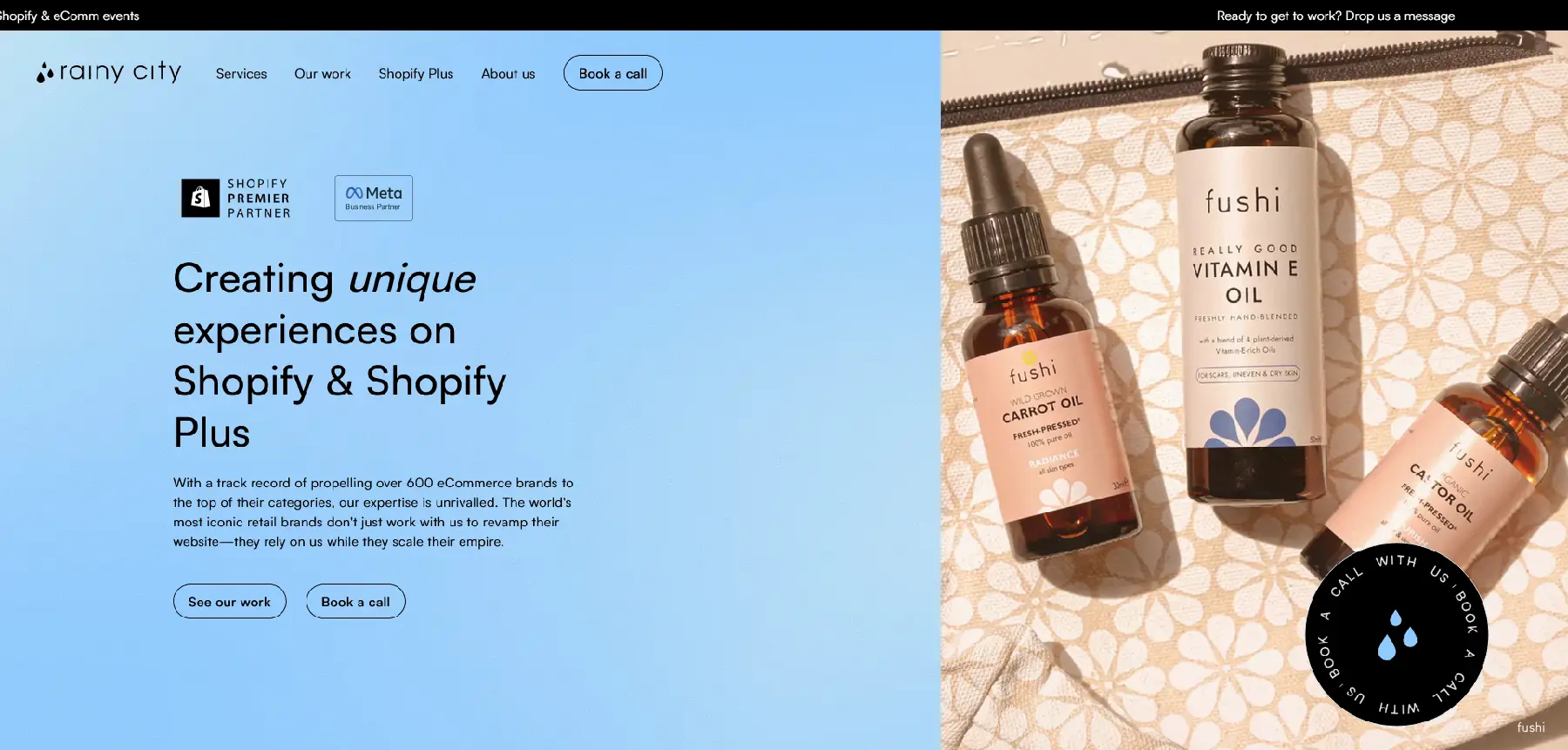Click the circular Book a Call badge
The height and width of the screenshot is (750, 1568).
(x=1396, y=634)
